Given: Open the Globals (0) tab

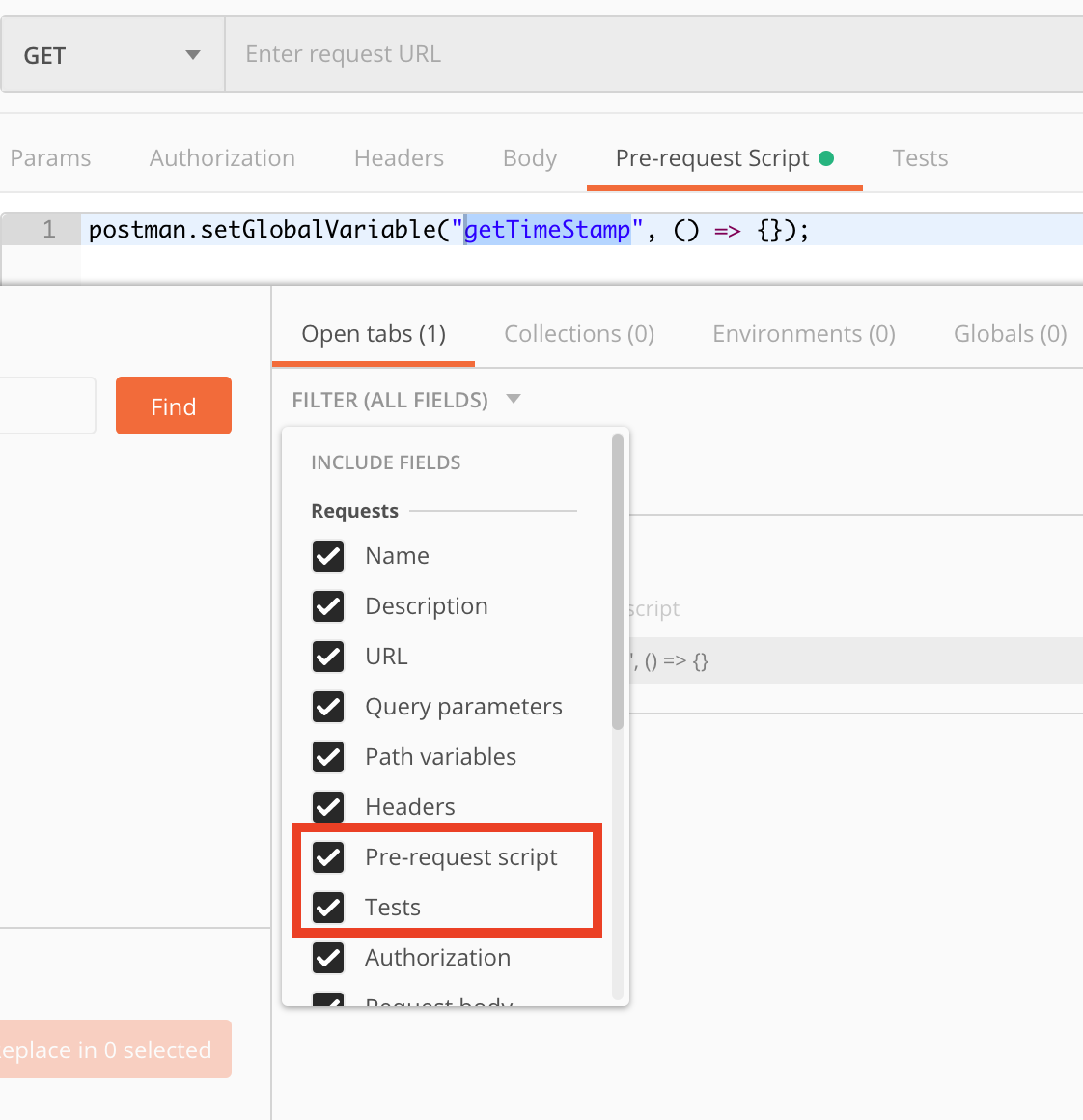Looking at the screenshot, I should coord(1010,333).
